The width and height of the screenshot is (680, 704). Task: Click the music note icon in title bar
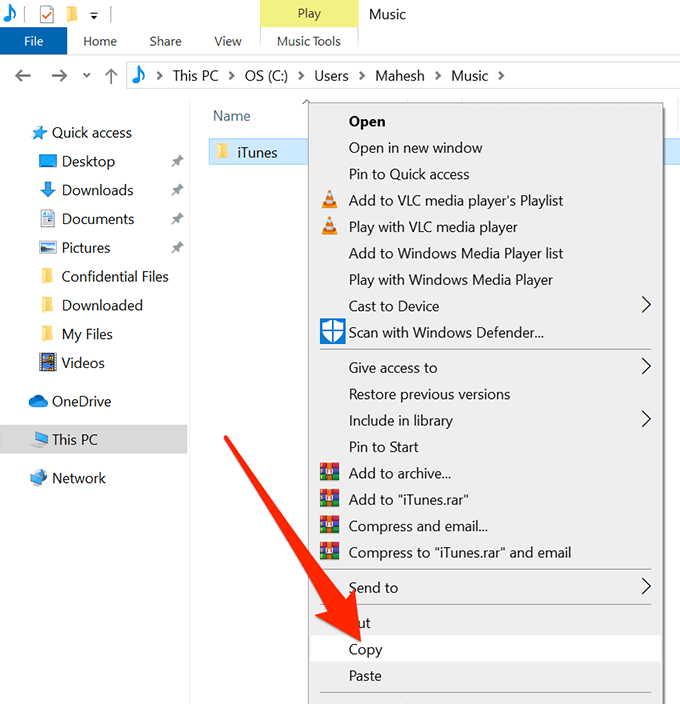(9, 14)
